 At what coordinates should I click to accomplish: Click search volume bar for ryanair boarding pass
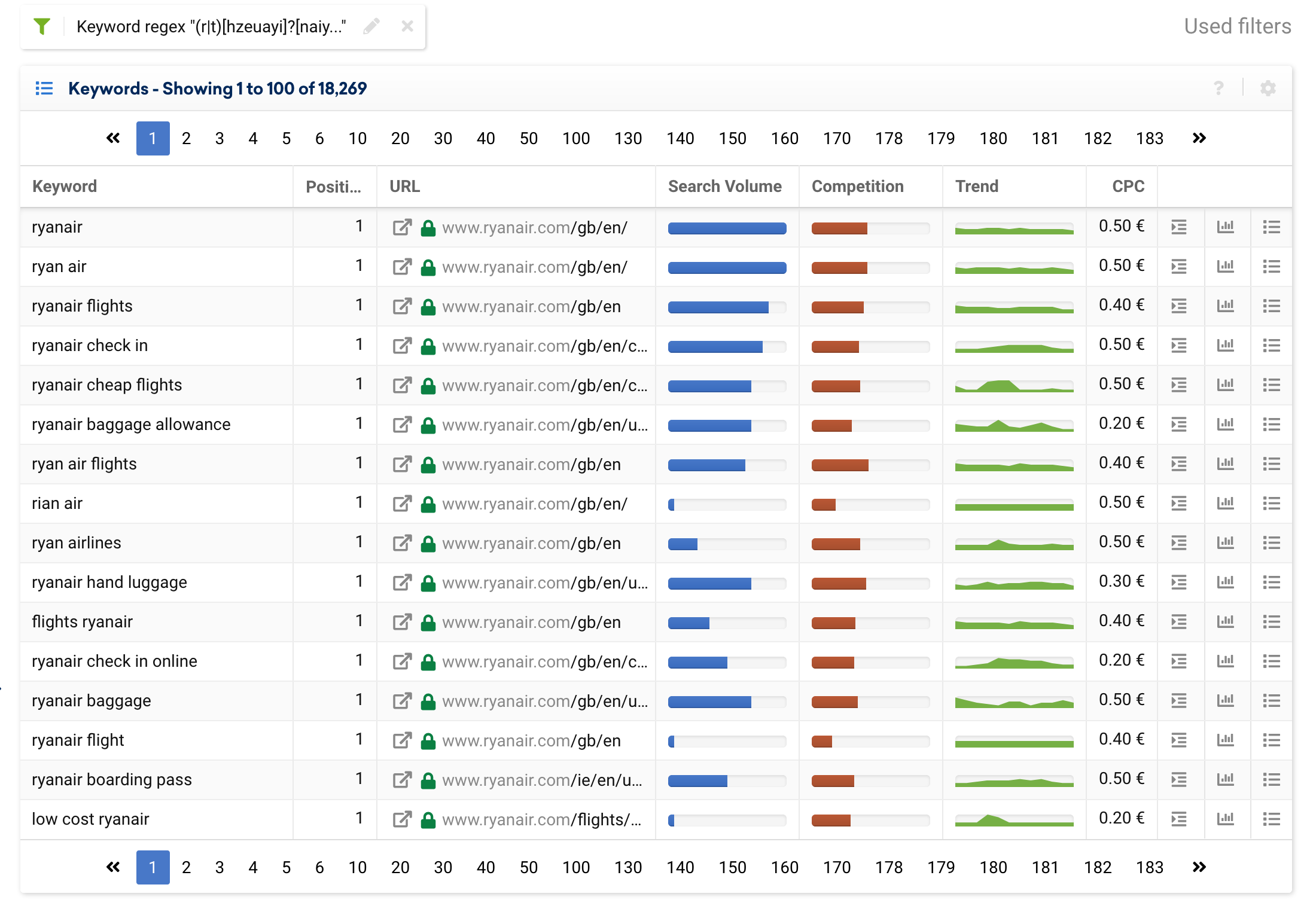tap(727, 781)
